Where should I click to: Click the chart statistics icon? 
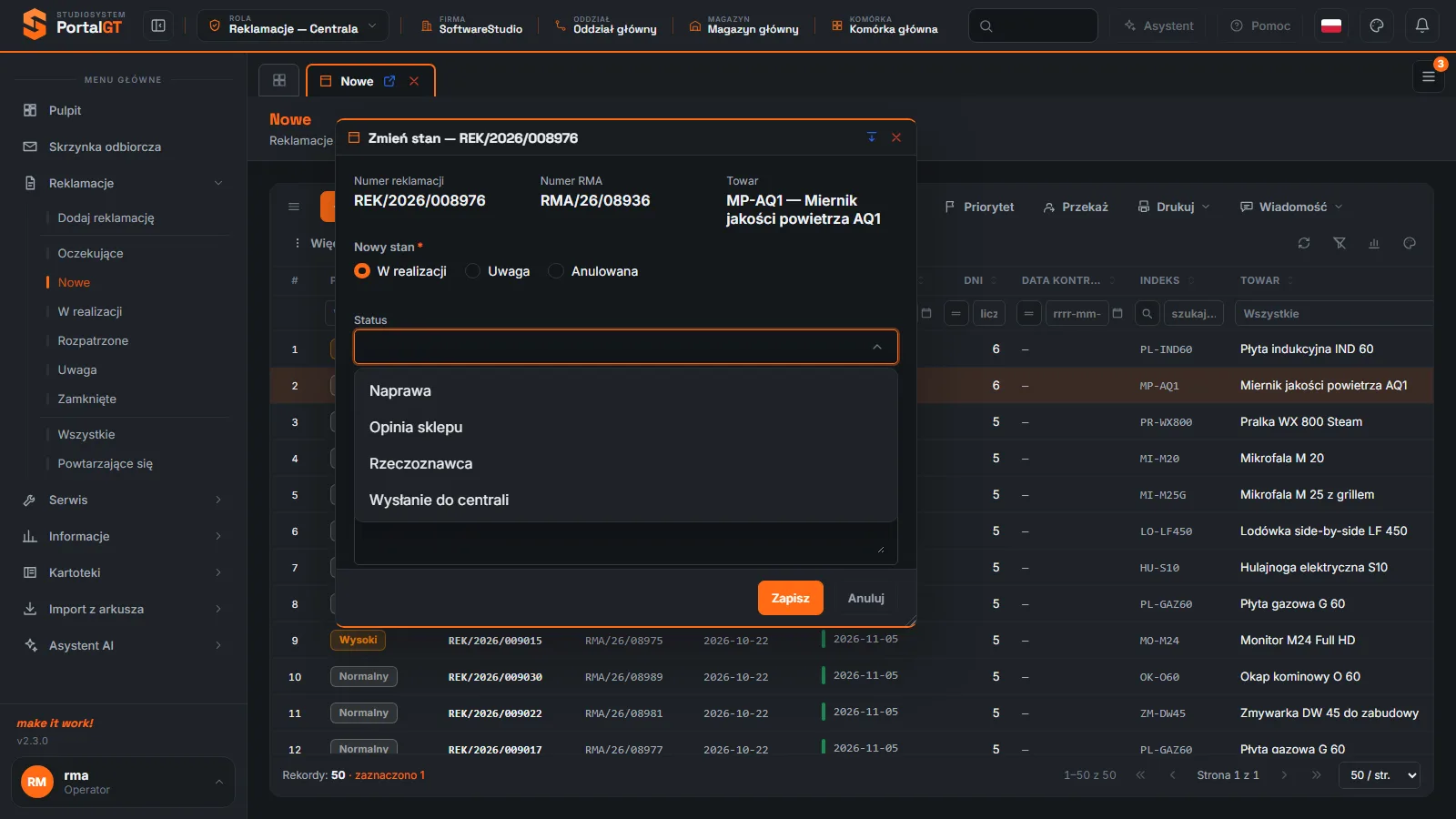click(x=1374, y=243)
